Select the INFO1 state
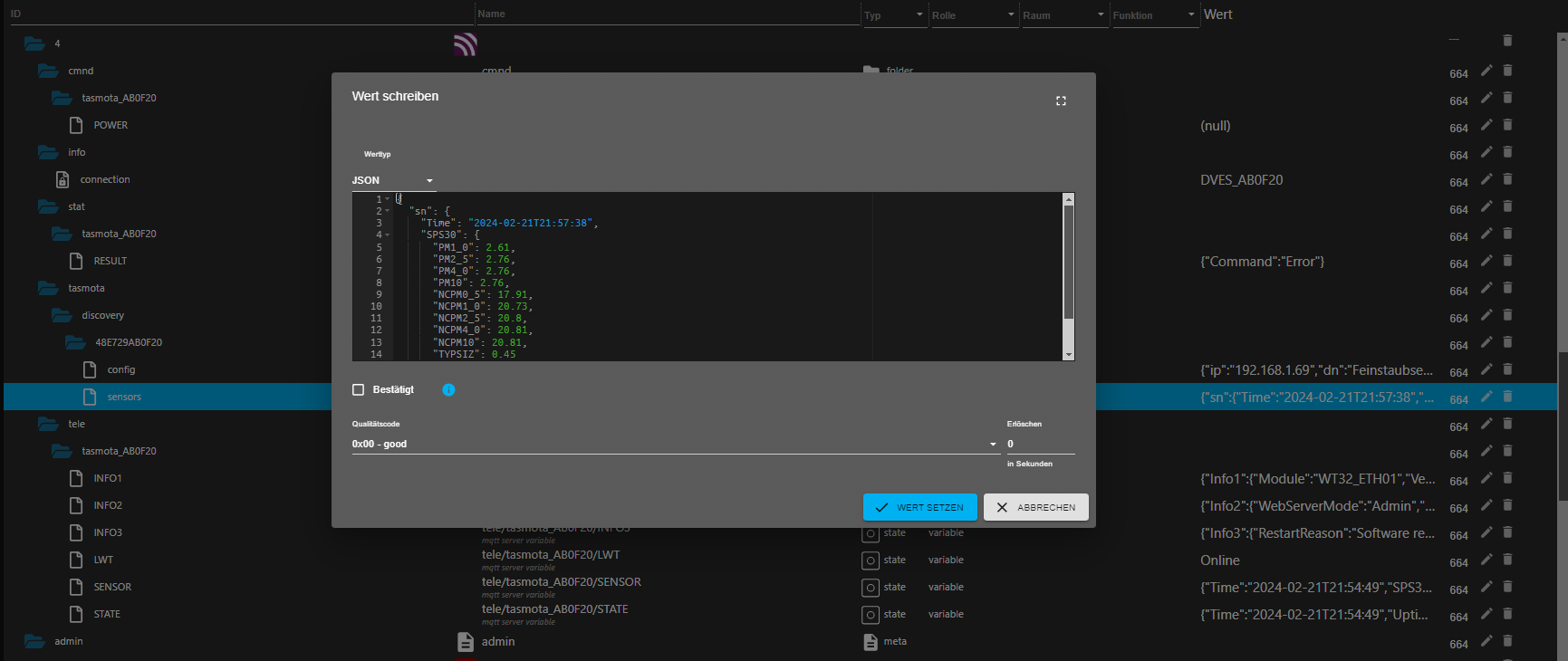The height and width of the screenshot is (661, 1568). [x=108, y=478]
